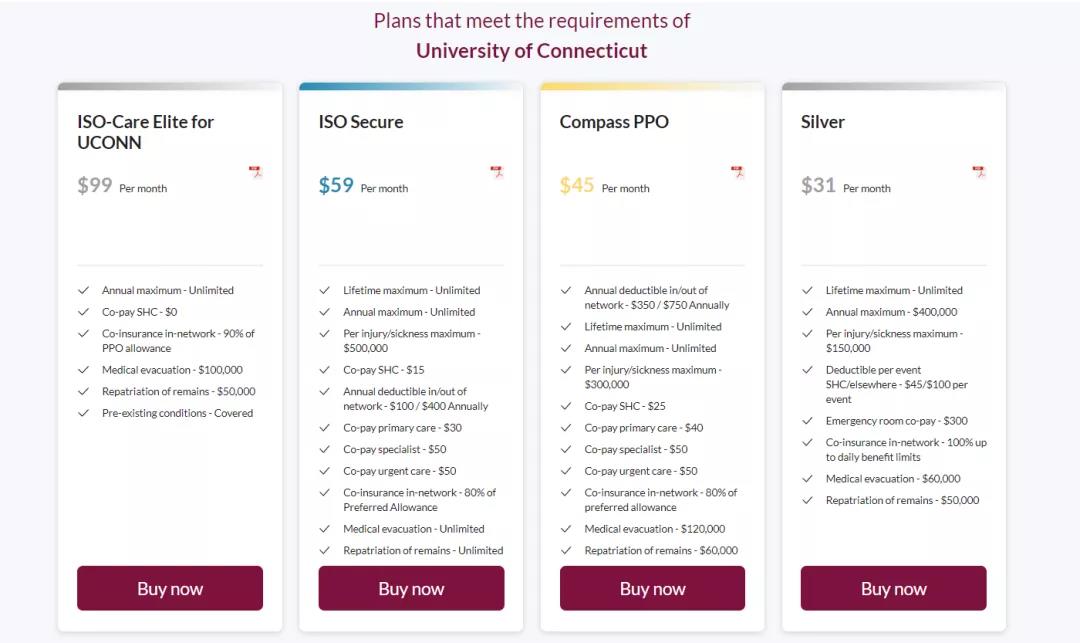
Task: Open the ISO Secure plan PDF icon
Action: point(496,172)
